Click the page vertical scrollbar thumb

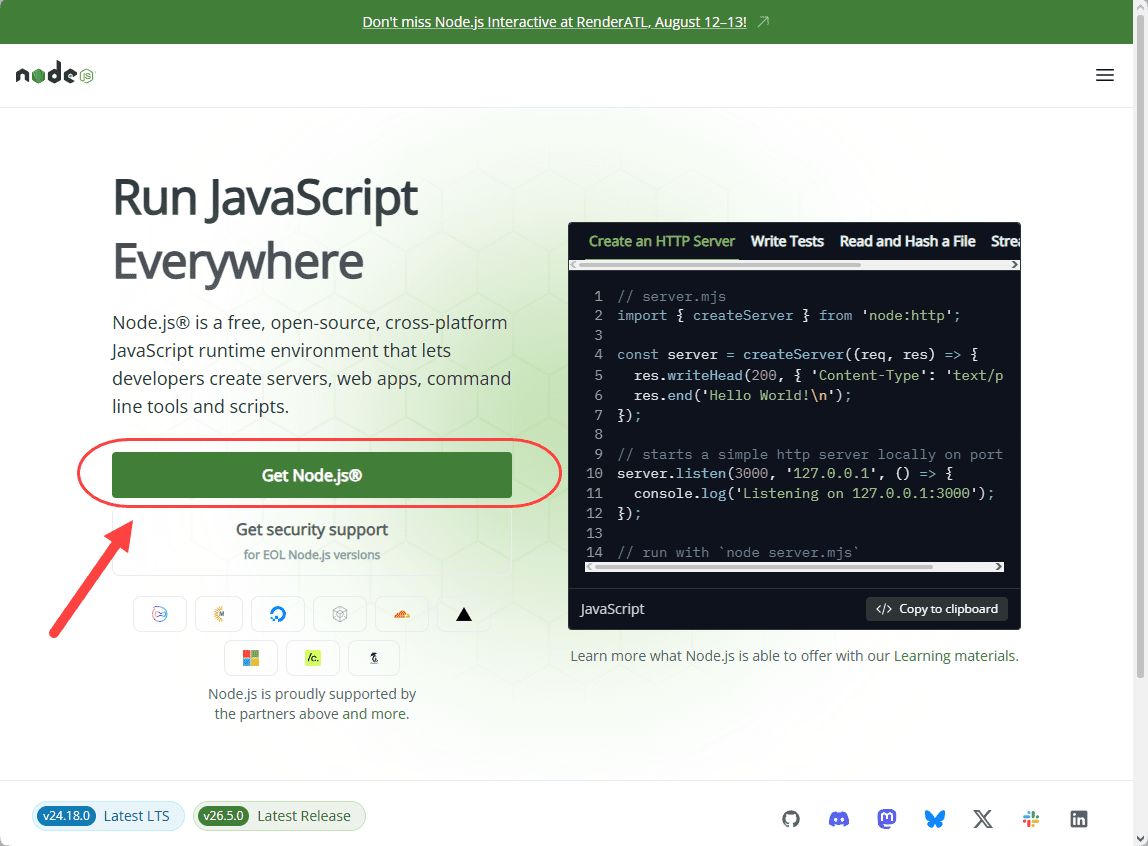1140,344
